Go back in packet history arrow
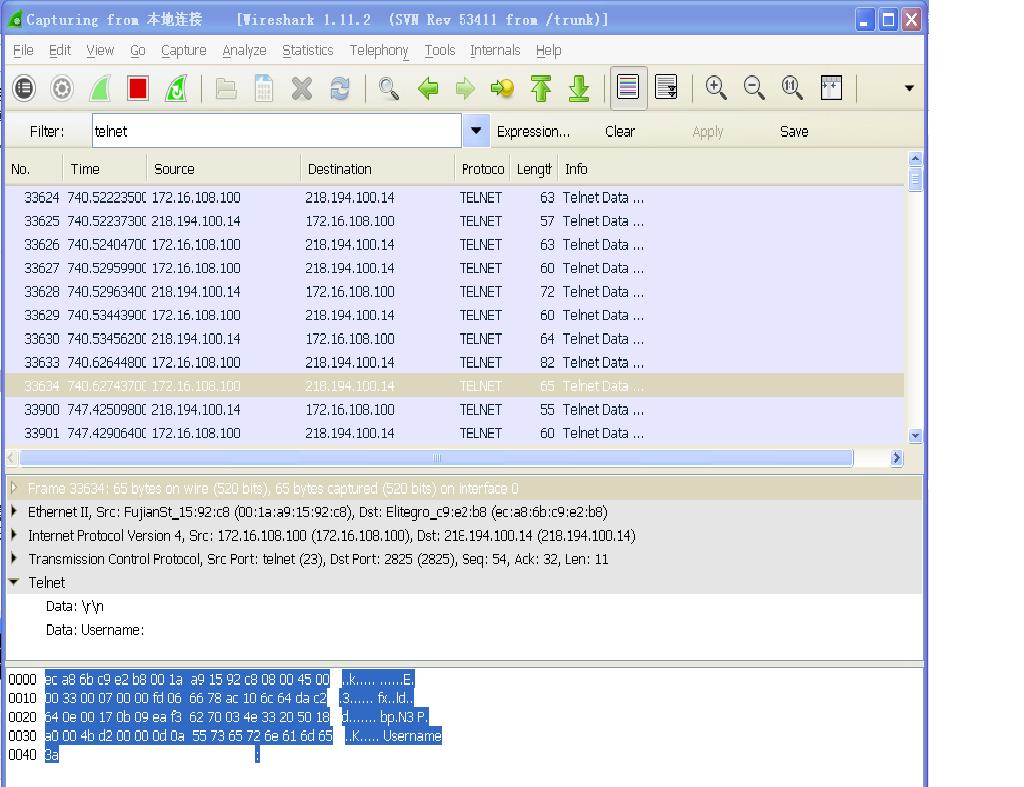Screen dimensions: 1024x787 (x=428, y=88)
